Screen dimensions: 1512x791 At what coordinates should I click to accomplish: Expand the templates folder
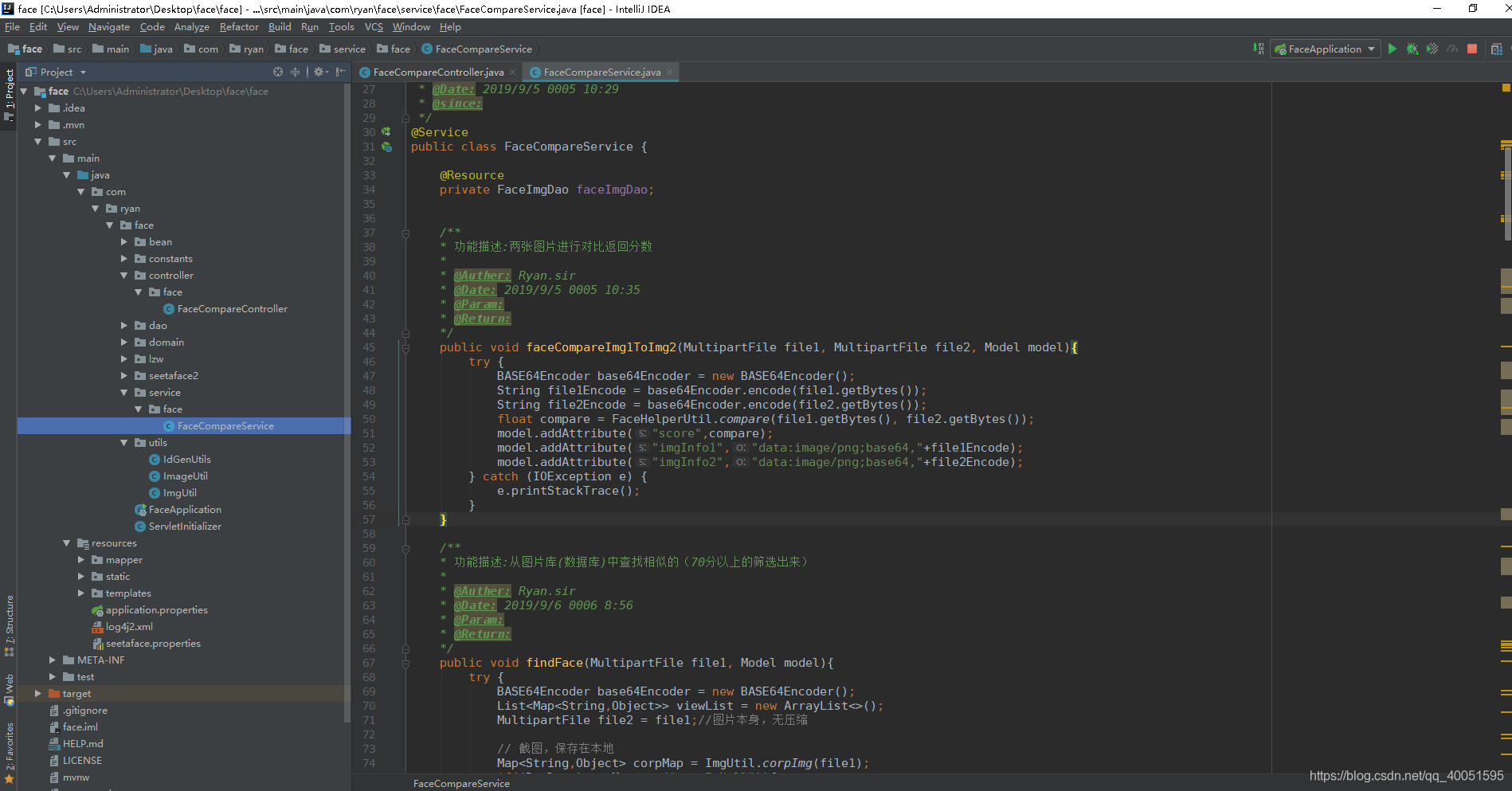tap(80, 593)
